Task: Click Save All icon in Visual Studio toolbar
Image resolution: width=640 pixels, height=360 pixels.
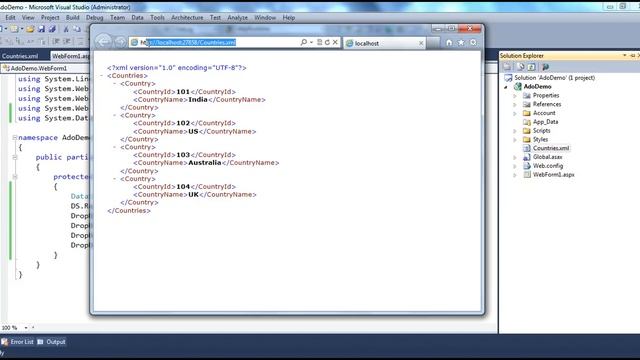Action: click(52, 29)
